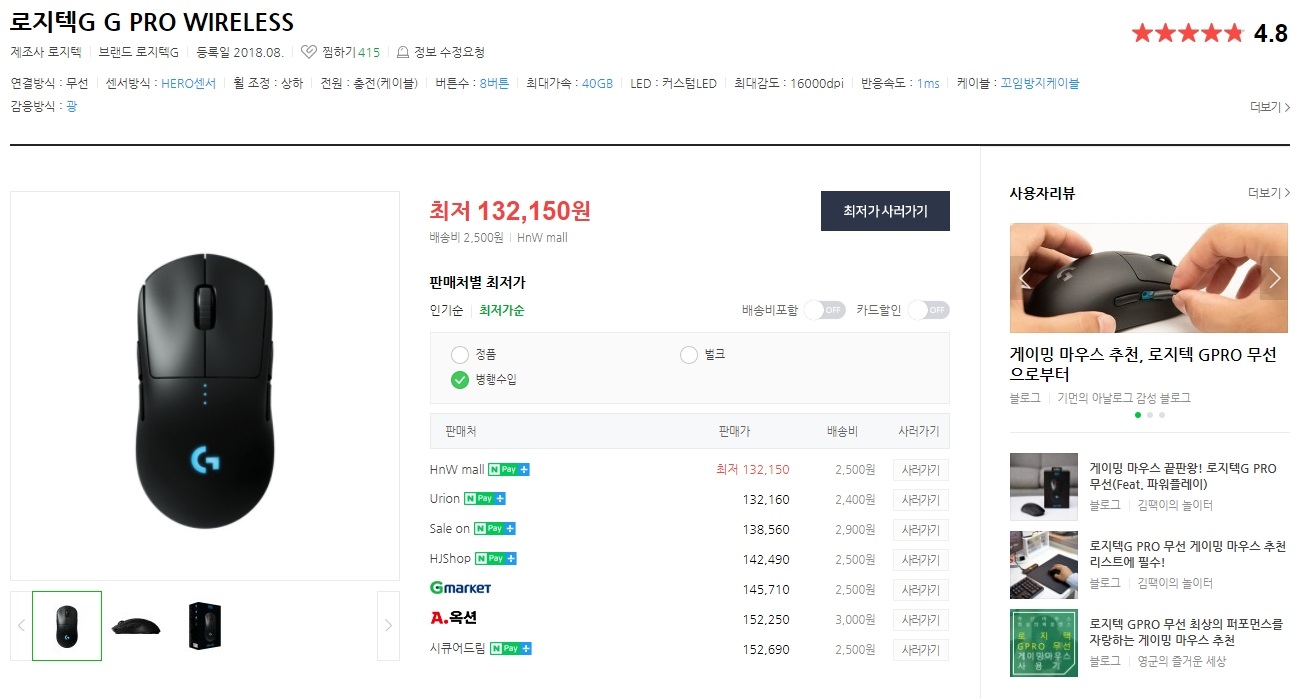Image resolution: width=1303 pixels, height=699 pixels.
Task: Select product box thumbnail
Action: coord(205,626)
